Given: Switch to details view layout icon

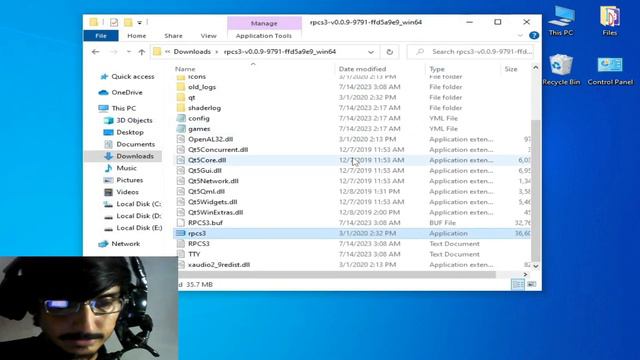Looking at the screenshot, I should tap(518, 284).
